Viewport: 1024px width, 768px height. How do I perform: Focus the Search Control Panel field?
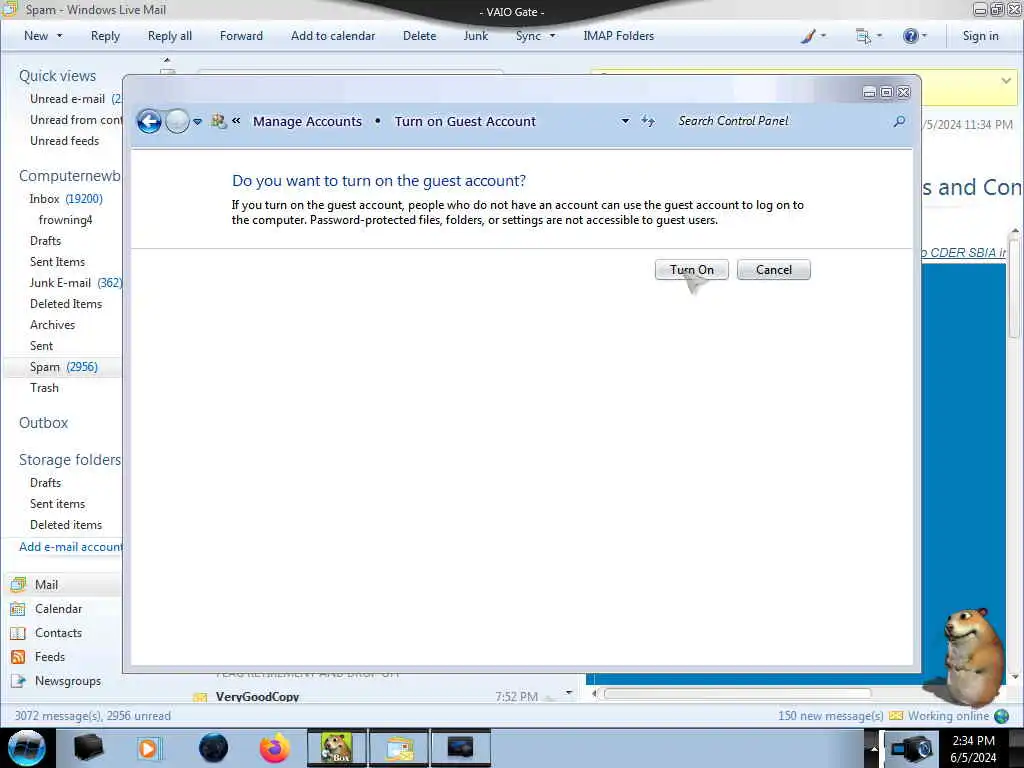coord(780,121)
